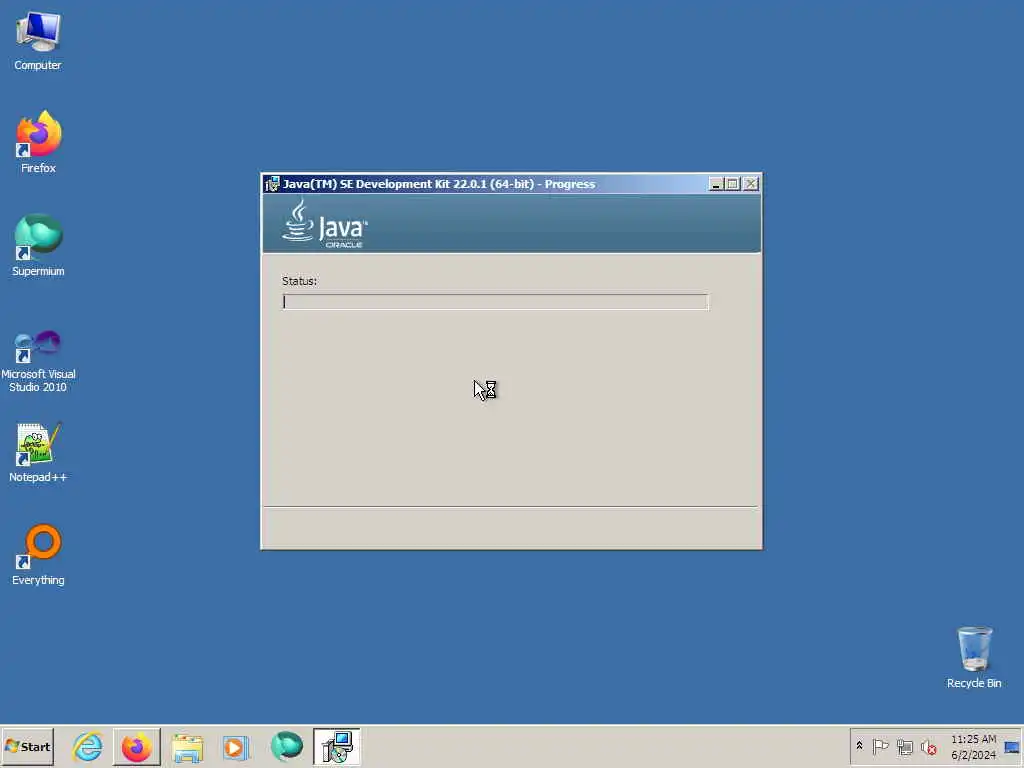Open the Action Center flag icon
The height and width of the screenshot is (768, 1024).
point(880,746)
